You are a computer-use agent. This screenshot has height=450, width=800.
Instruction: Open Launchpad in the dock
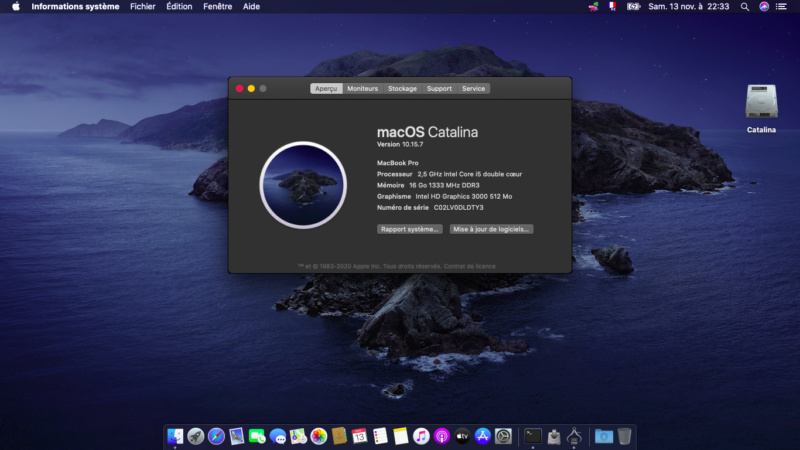[195, 436]
